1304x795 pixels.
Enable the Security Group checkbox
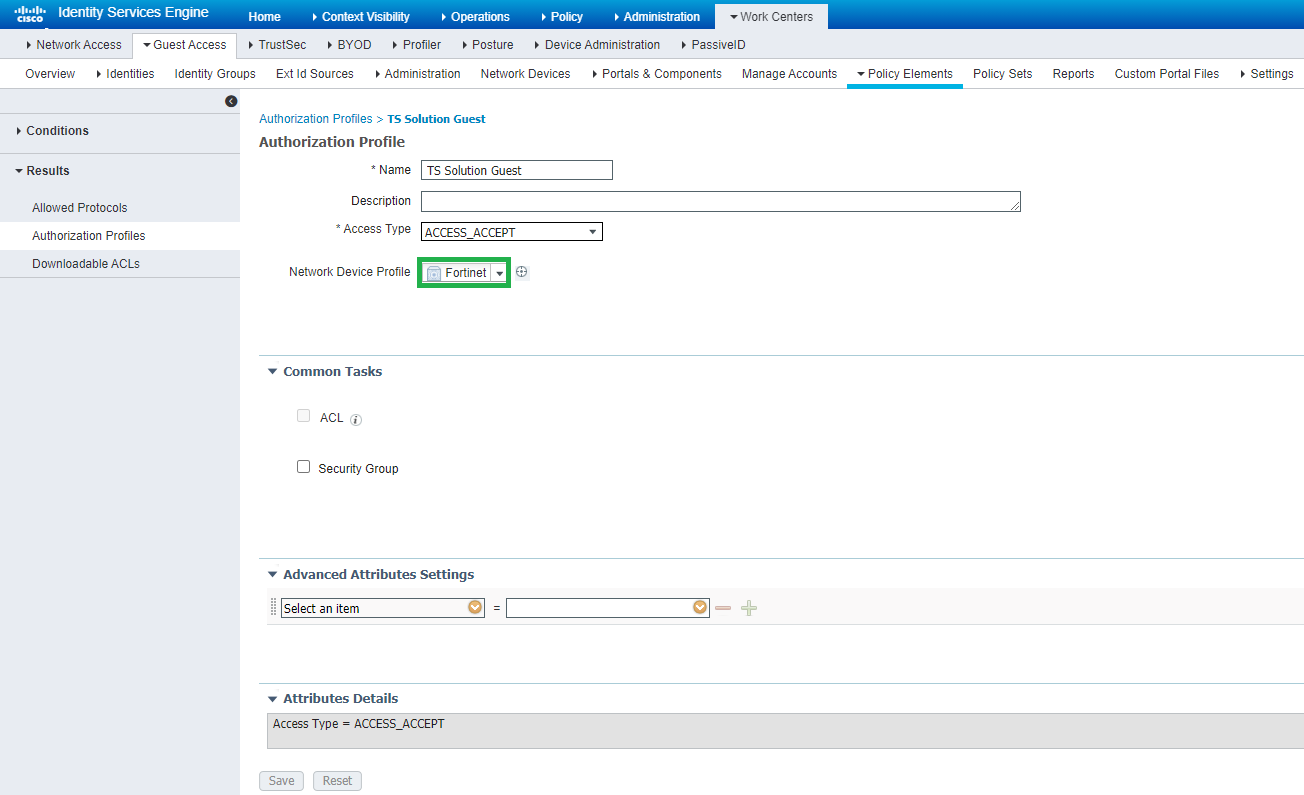[303, 466]
